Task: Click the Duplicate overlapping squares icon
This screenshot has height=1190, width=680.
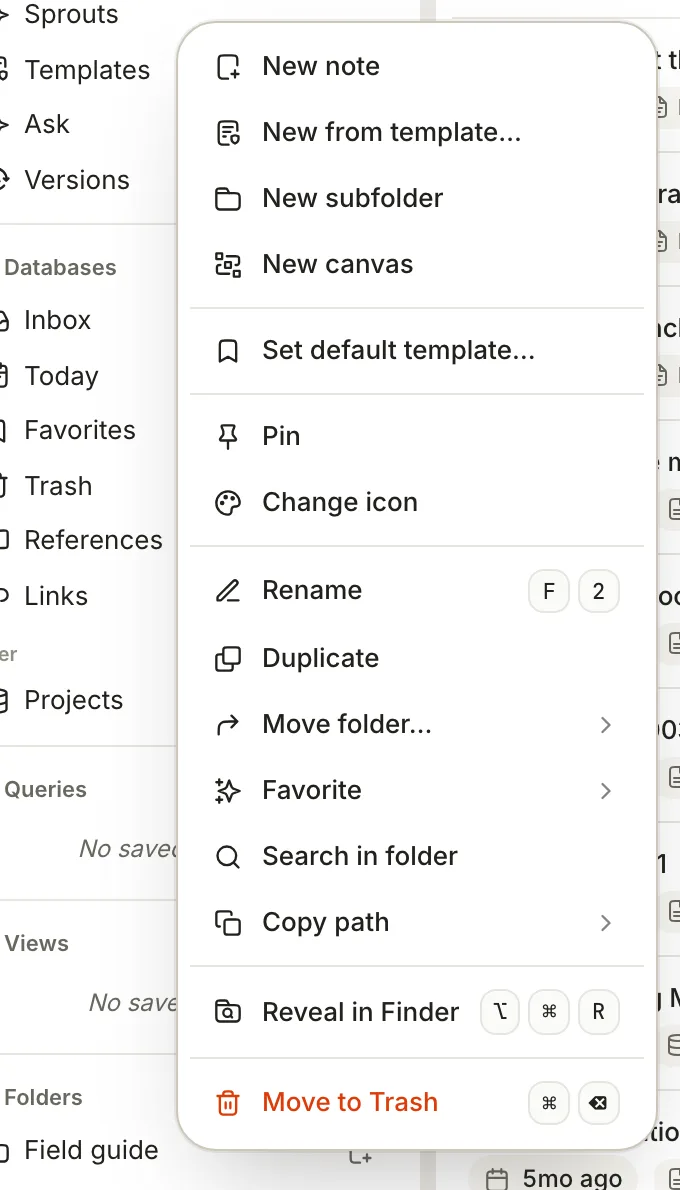Action: [228, 658]
